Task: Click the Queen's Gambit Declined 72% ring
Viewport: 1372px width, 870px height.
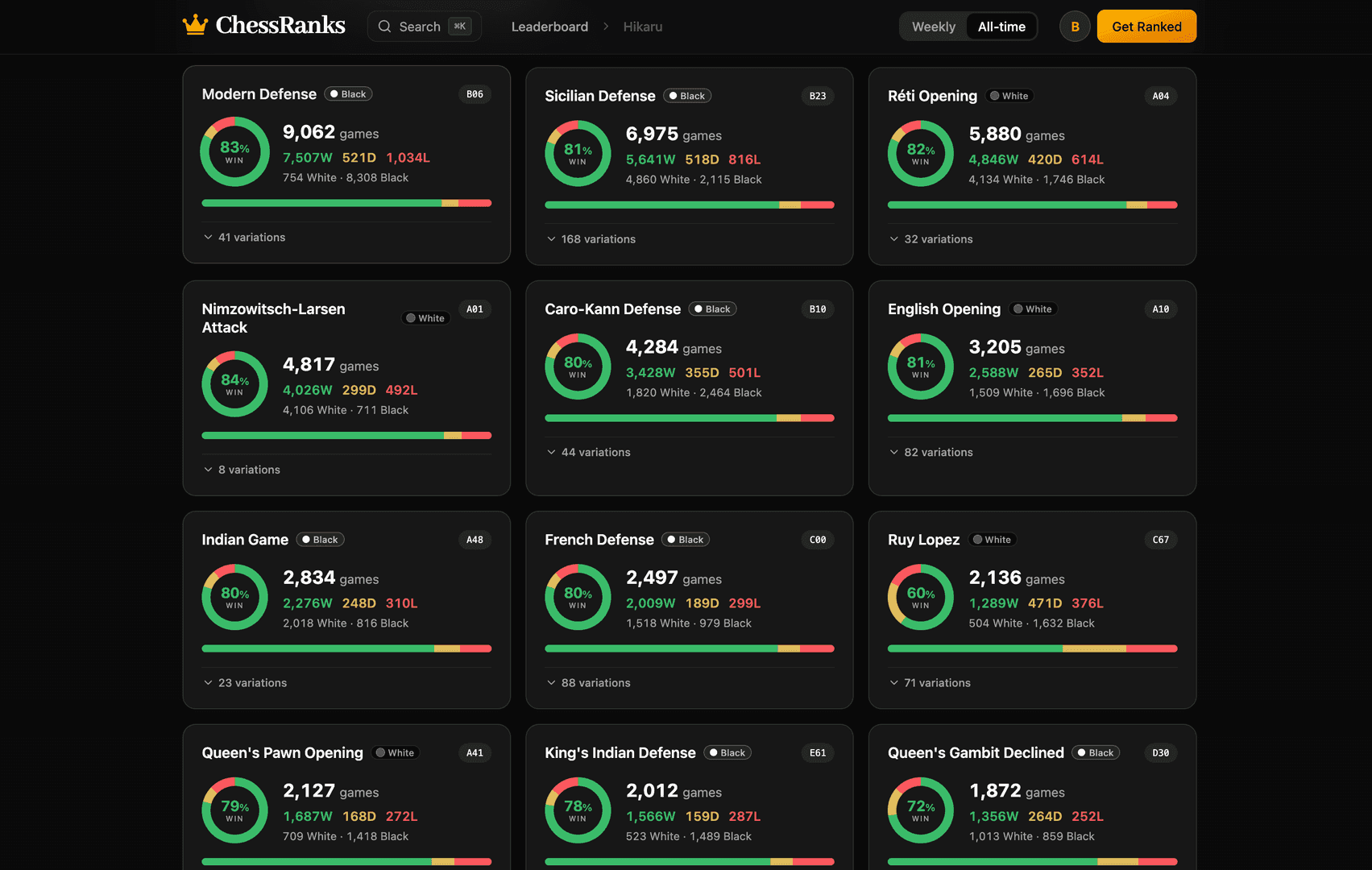Action: 921,810
